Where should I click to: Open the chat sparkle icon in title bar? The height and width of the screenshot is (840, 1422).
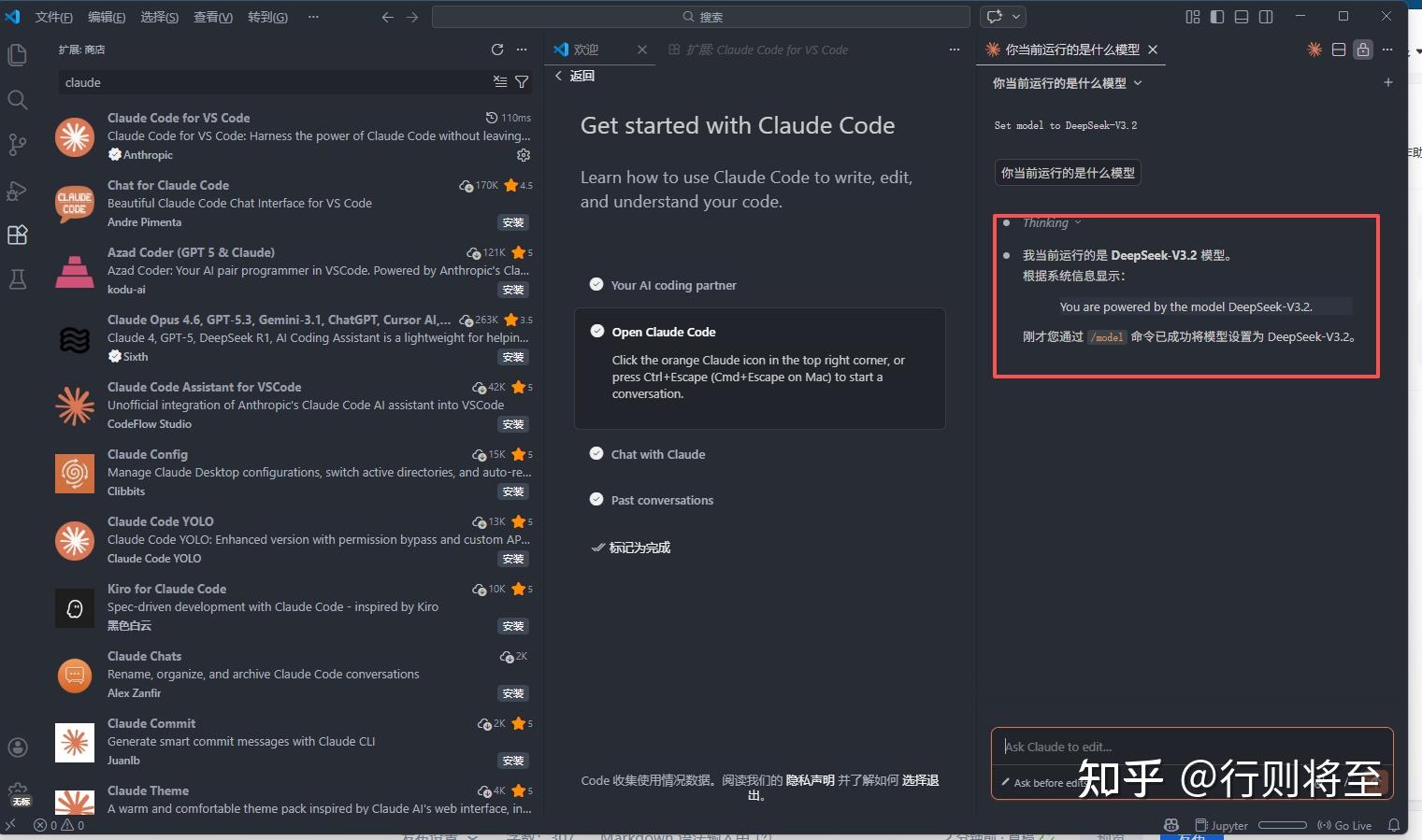995,17
